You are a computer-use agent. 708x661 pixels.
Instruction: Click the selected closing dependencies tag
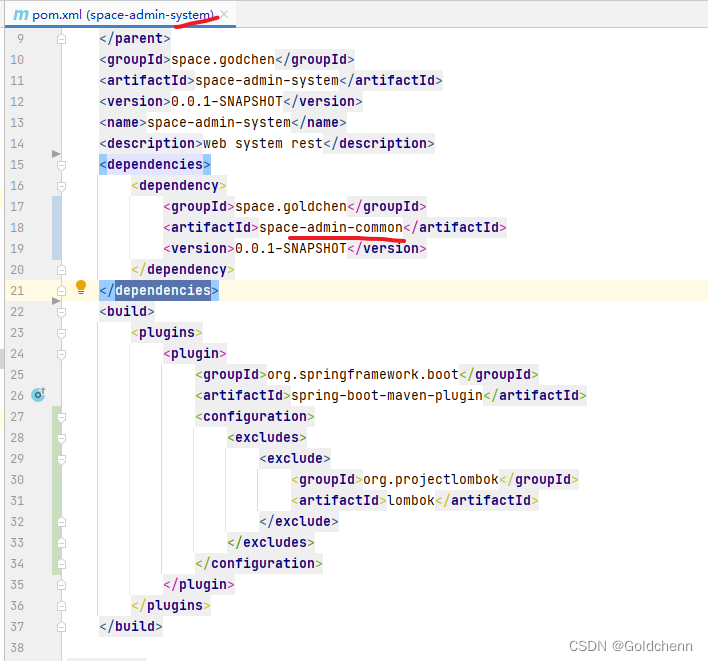click(x=159, y=290)
